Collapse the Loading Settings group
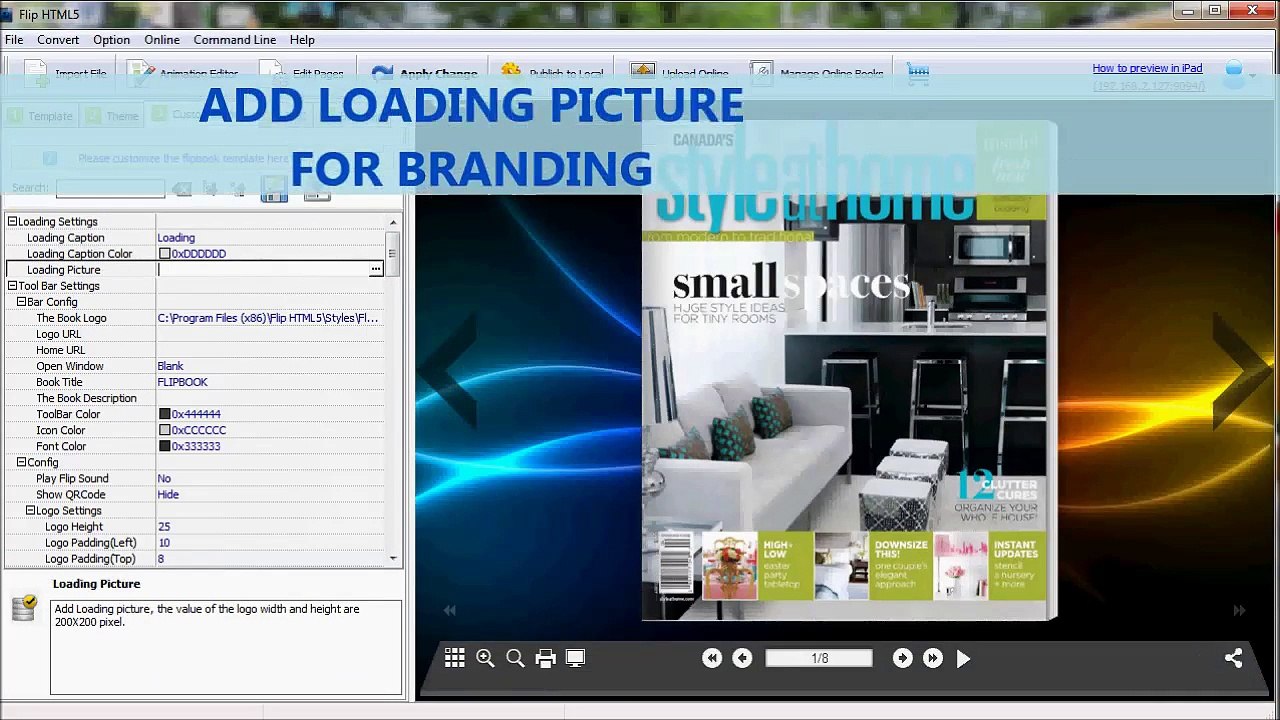Screen dimensions: 1280x720 tap(12, 222)
